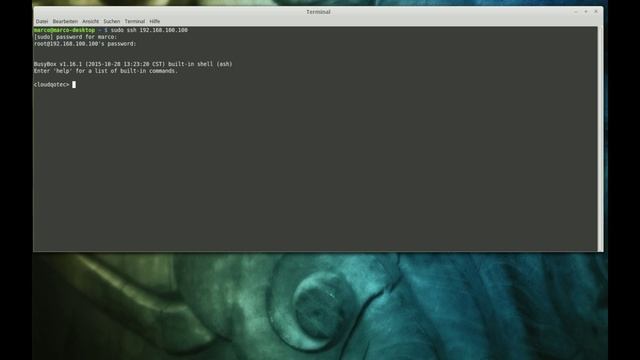Open the Terminal menu in menu bar
Screen dimensions: 640x360
(x=135, y=21)
